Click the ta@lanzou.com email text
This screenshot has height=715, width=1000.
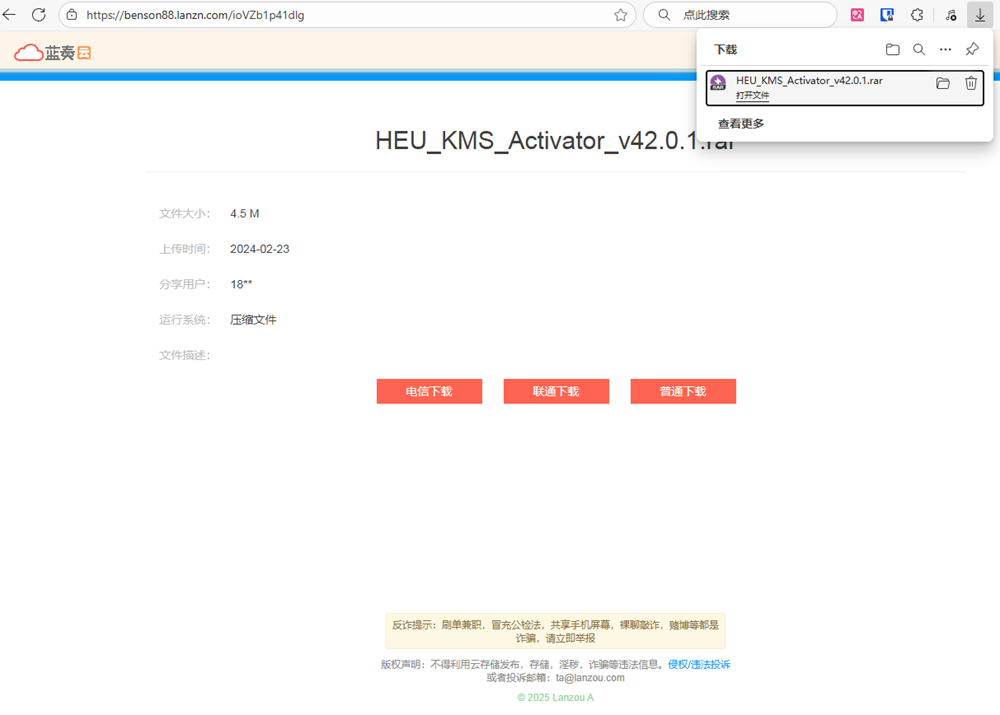click(x=590, y=677)
